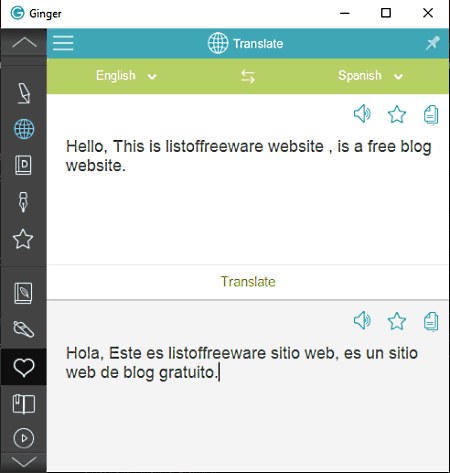Open the Spanish target language dropdown
Screen dimensions: 450x473
[370, 76]
